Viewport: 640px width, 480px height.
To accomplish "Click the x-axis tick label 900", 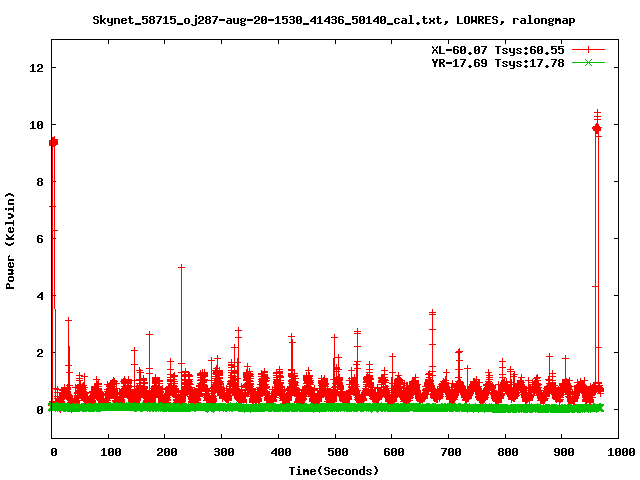I will 564,452.
